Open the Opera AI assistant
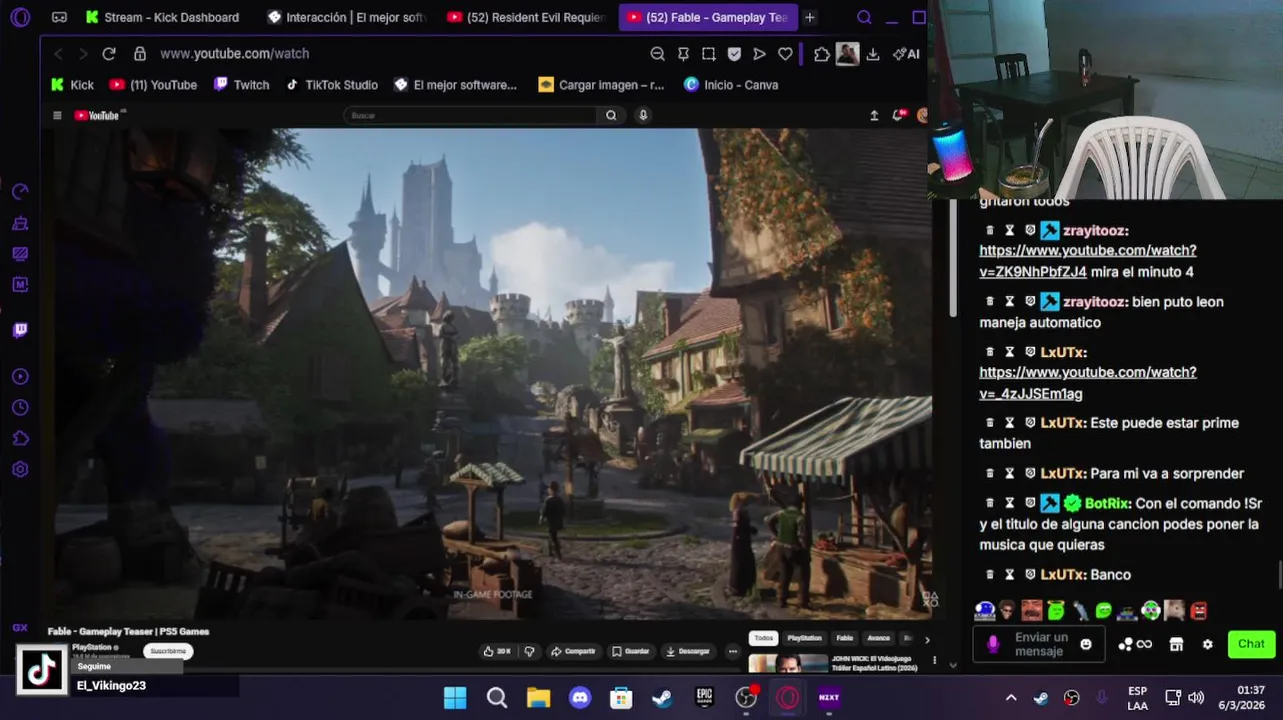The height and width of the screenshot is (720, 1283). coord(906,54)
